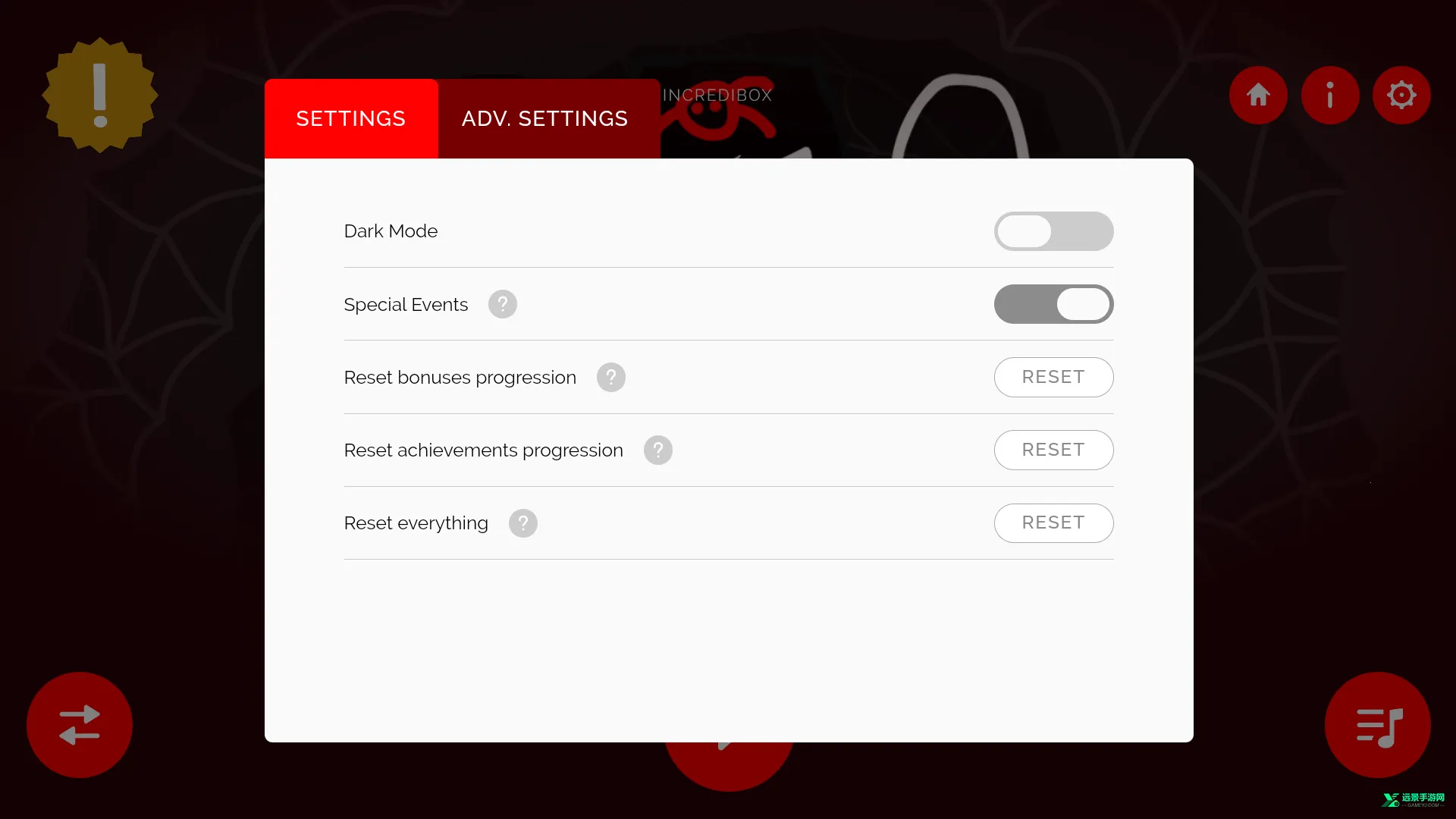Reset the bonuses progression
The image size is (1456, 819).
pos(1054,377)
